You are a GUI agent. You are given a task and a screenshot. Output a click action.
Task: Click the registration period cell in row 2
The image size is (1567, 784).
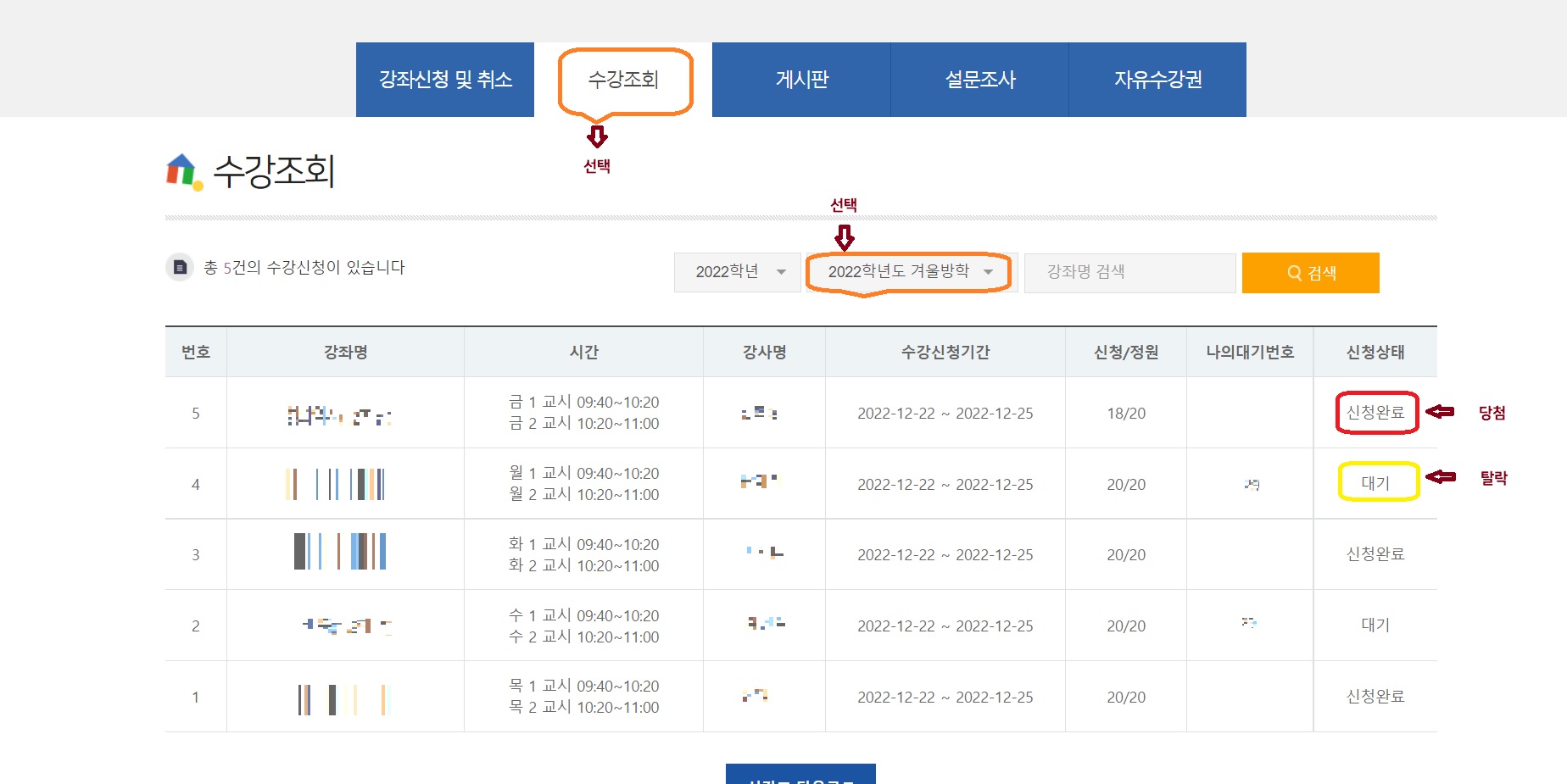coord(945,626)
